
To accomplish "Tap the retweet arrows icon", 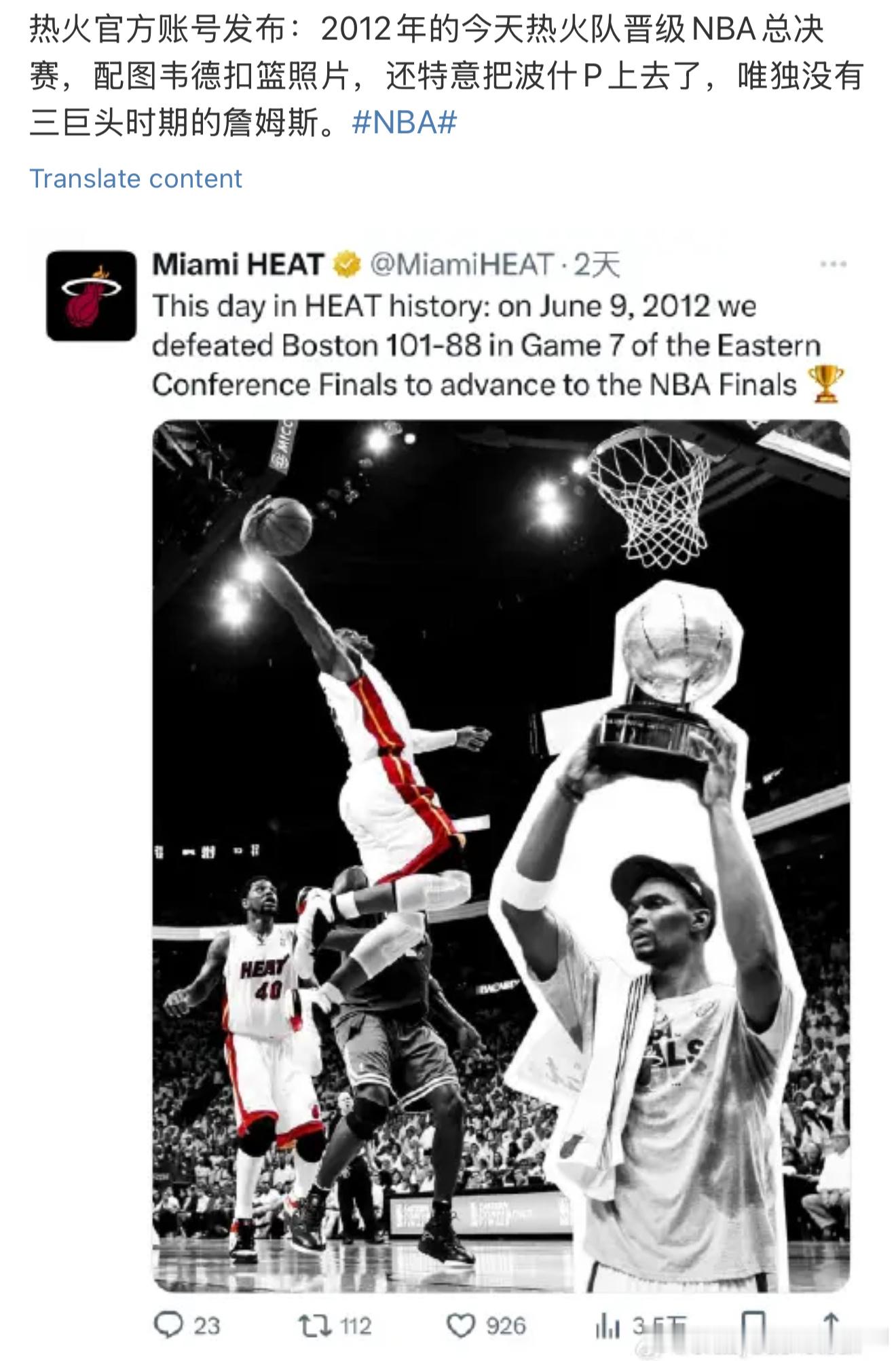I will (x=315, y=1325).
